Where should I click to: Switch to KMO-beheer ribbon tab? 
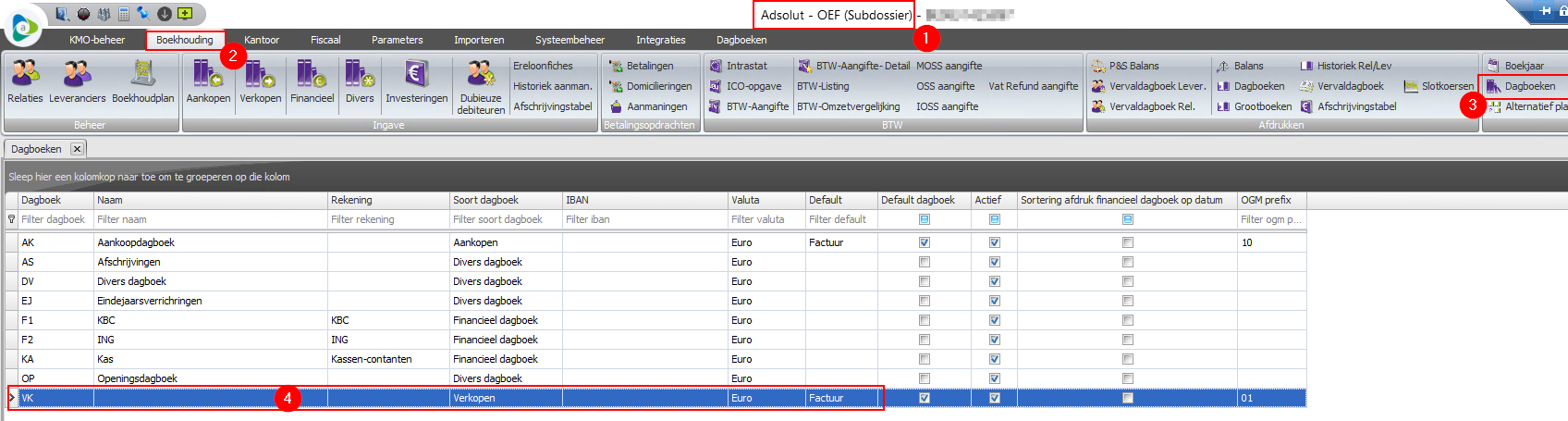97,40
